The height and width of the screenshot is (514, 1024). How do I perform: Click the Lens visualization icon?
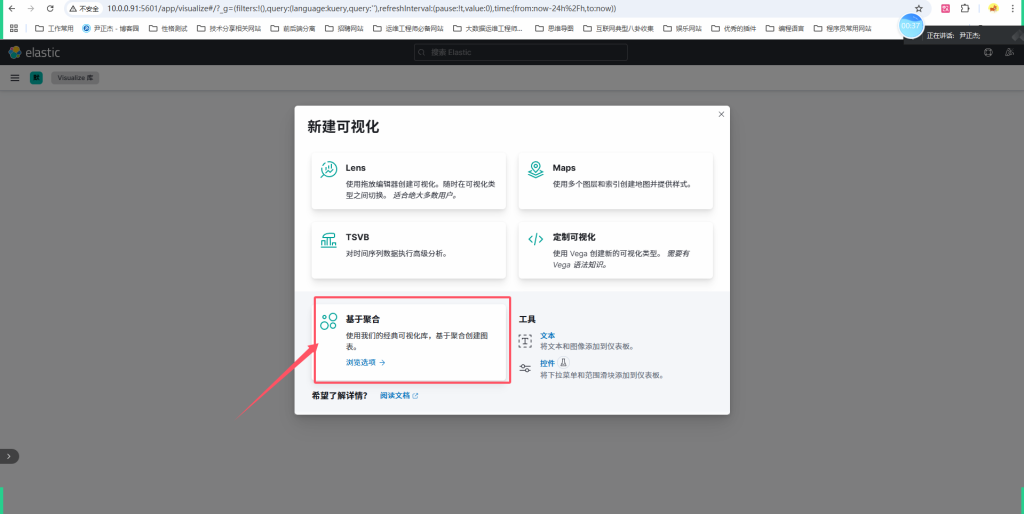pyautogui.click(x=329, y=170)
